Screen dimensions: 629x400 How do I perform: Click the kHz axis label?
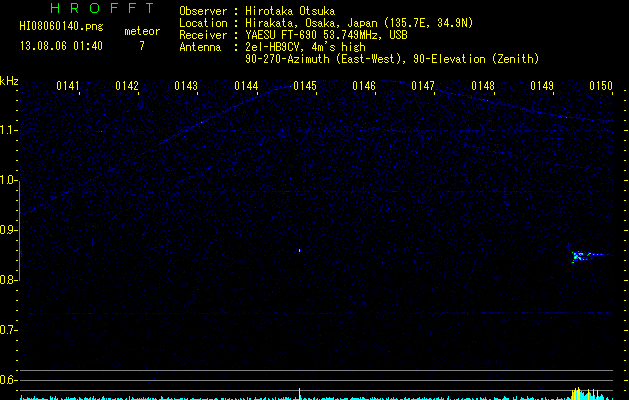[10, 81]
